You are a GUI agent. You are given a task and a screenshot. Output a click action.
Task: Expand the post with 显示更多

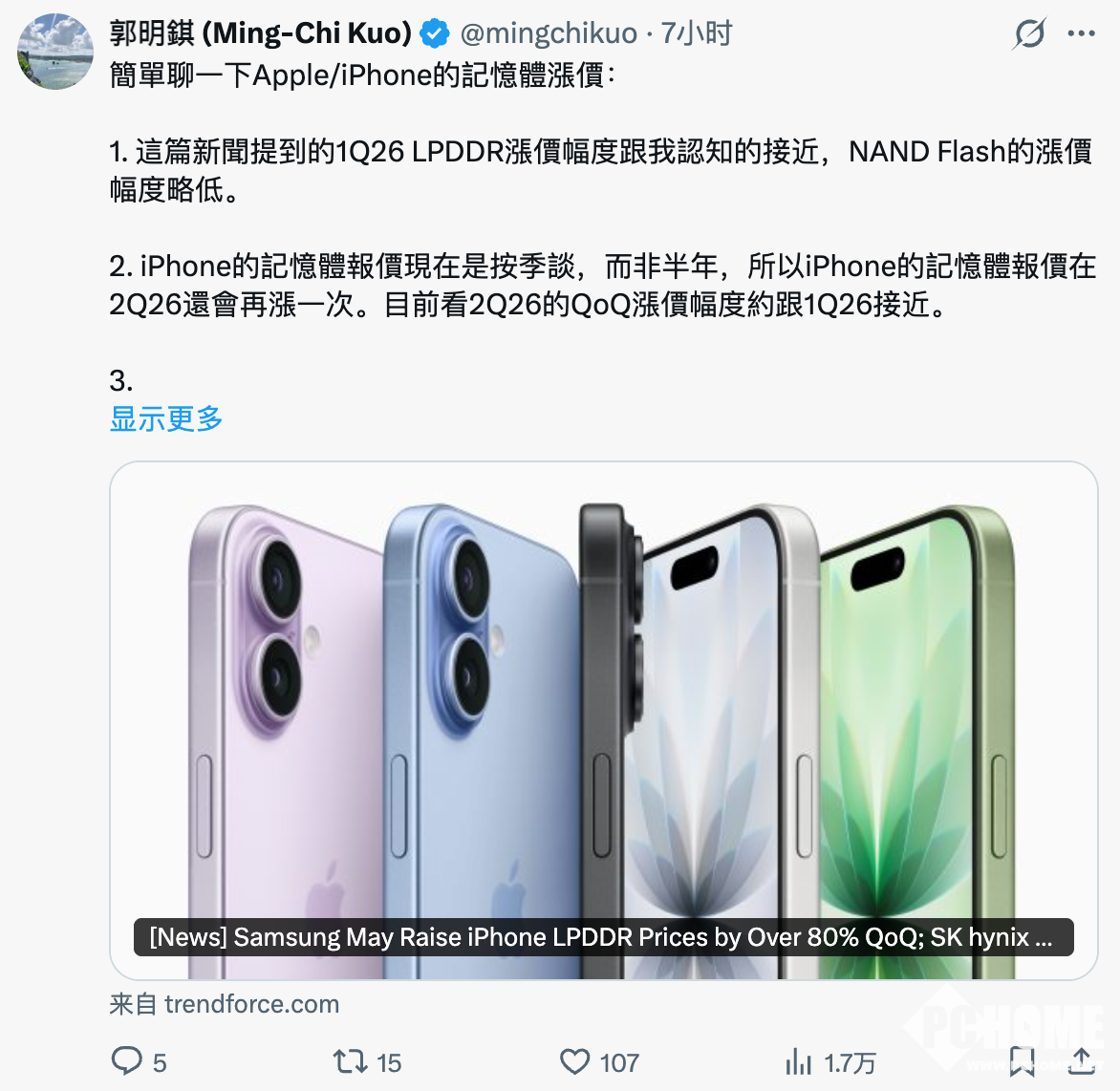(x=165, y=419)
